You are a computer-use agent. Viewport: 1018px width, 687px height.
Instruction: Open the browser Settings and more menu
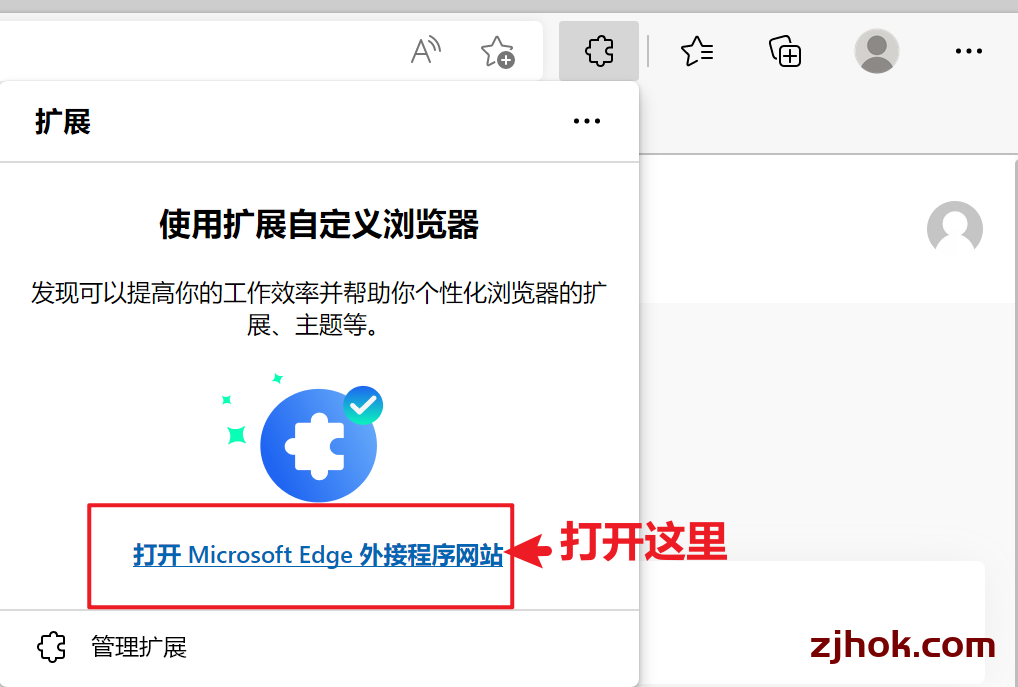tap(969, 51)
